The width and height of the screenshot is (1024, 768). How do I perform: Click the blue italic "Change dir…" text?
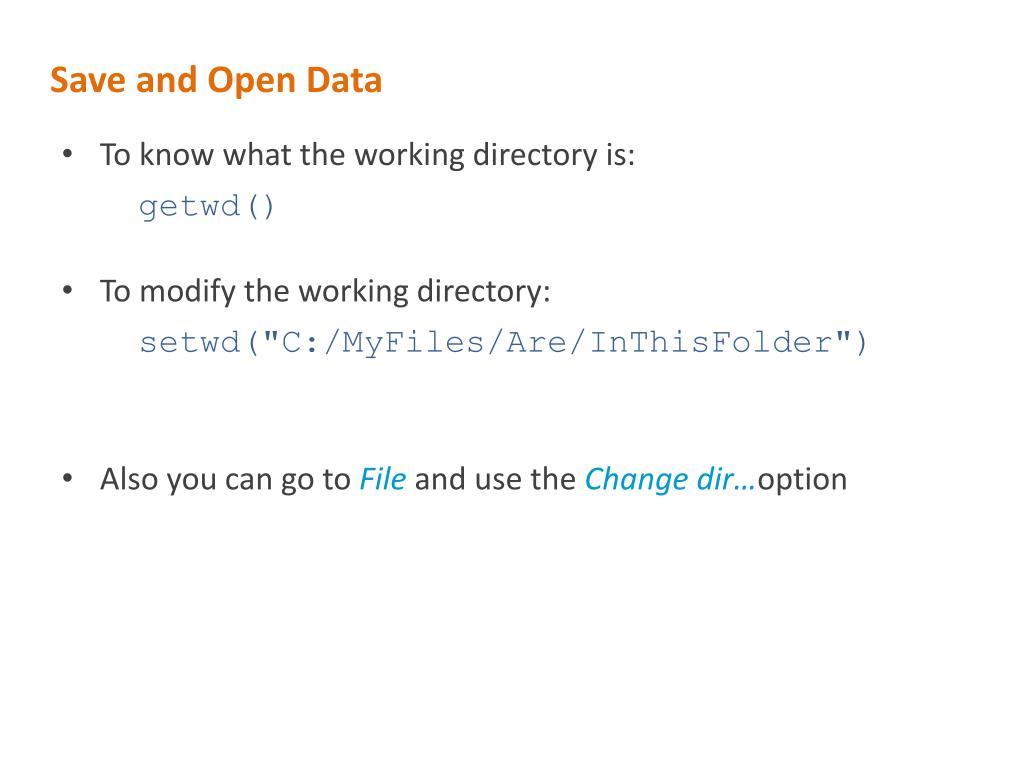(670, 480)
